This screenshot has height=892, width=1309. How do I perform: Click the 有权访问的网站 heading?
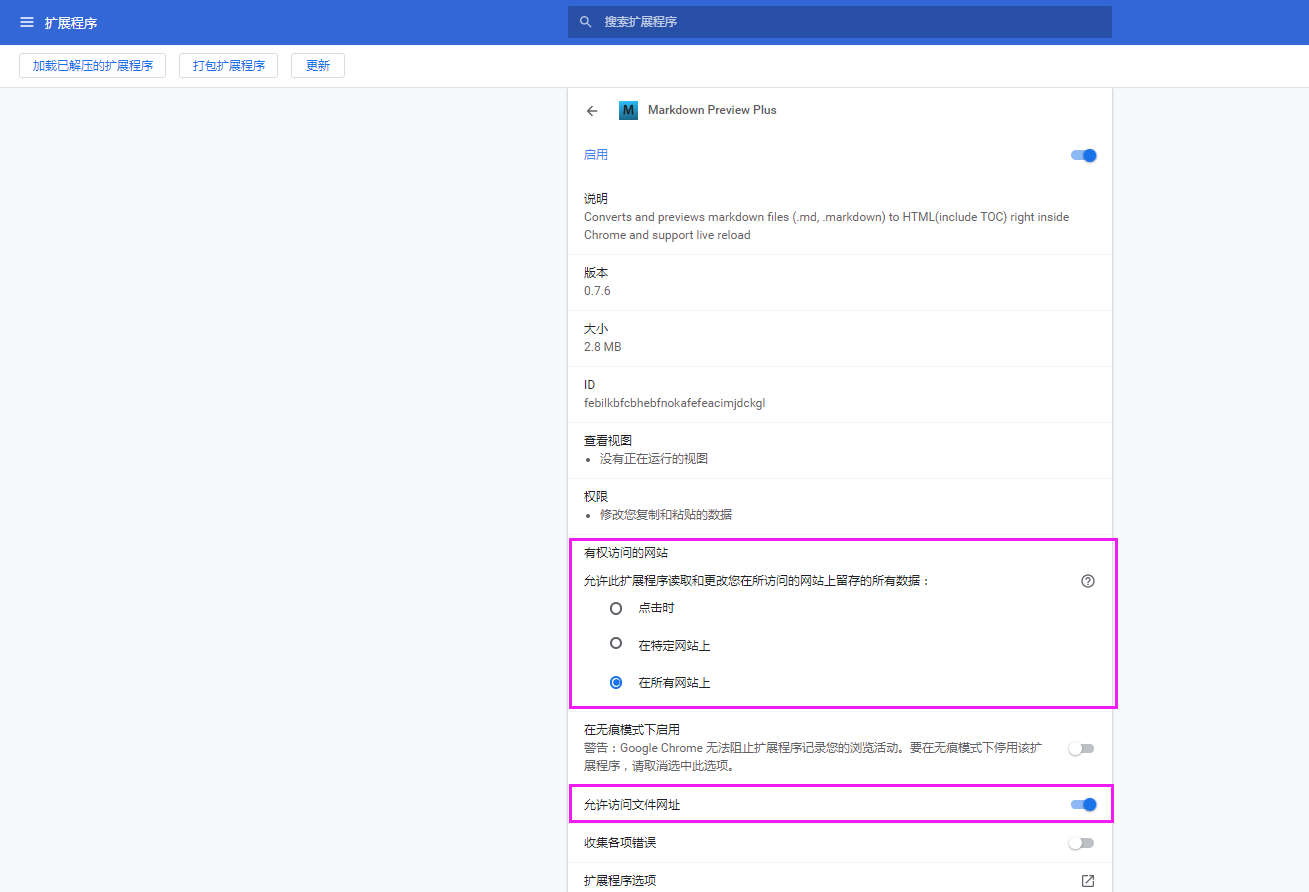[625, 553]
